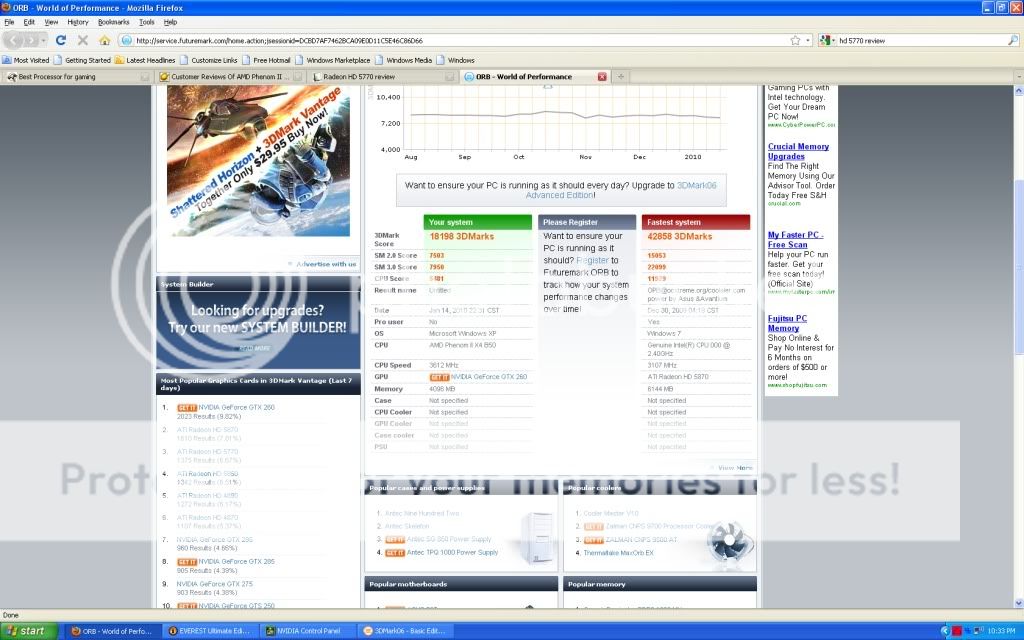Open My Faster PC - Free Scan link
Image resolution: width=1024 pixels, height=640 pixels.
795,240
